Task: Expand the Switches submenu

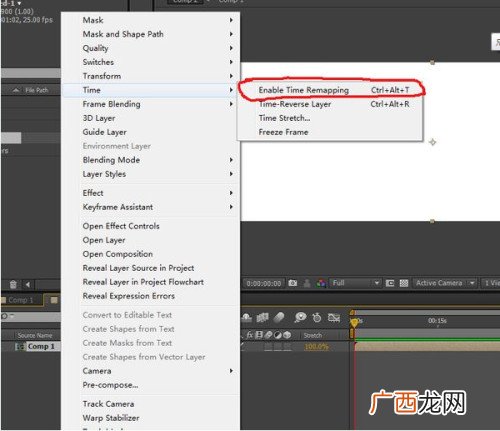Action: (x=152, y=62)
